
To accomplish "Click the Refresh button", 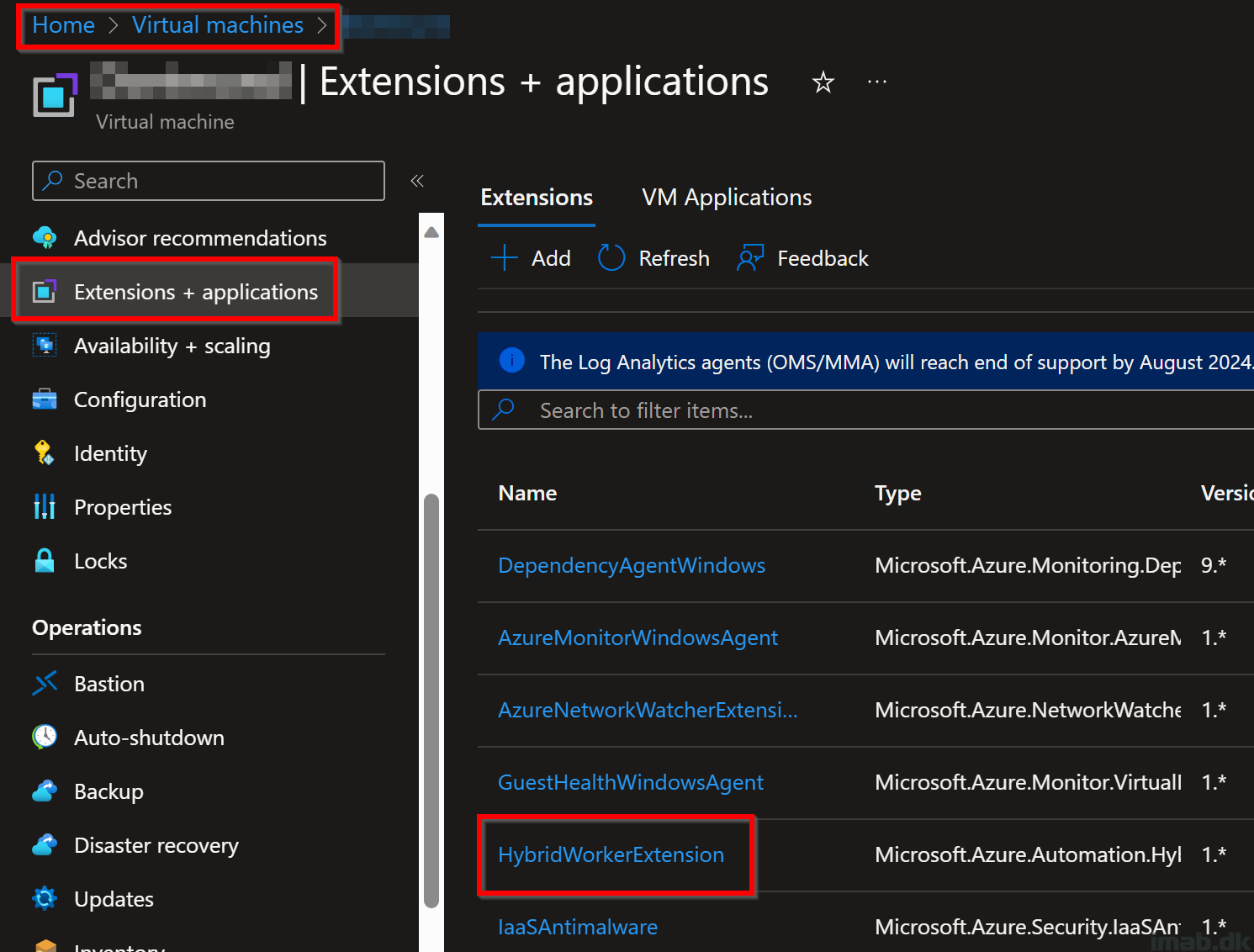I will point(653,258).
